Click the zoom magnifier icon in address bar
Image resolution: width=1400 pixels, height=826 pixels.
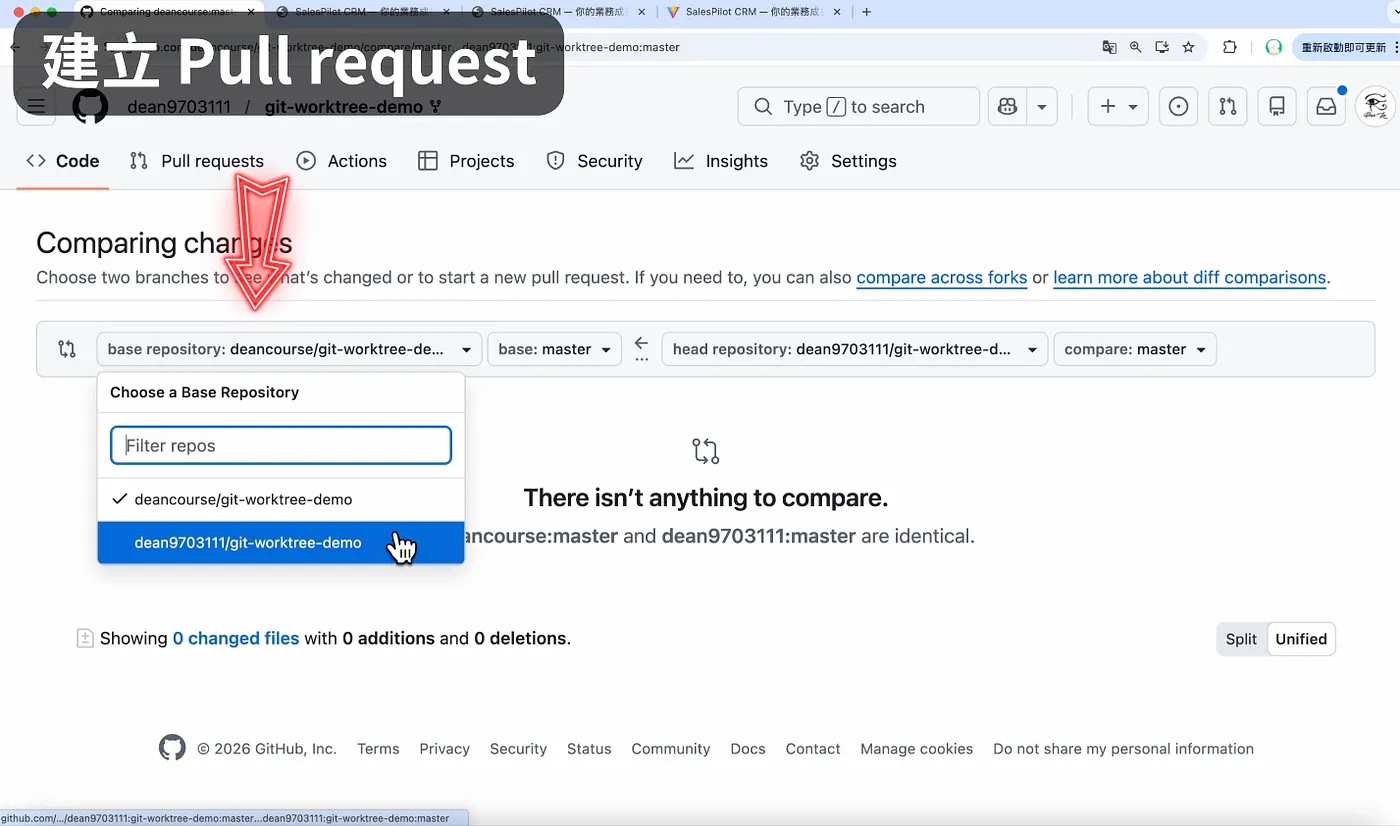(x=1135, y=47)
